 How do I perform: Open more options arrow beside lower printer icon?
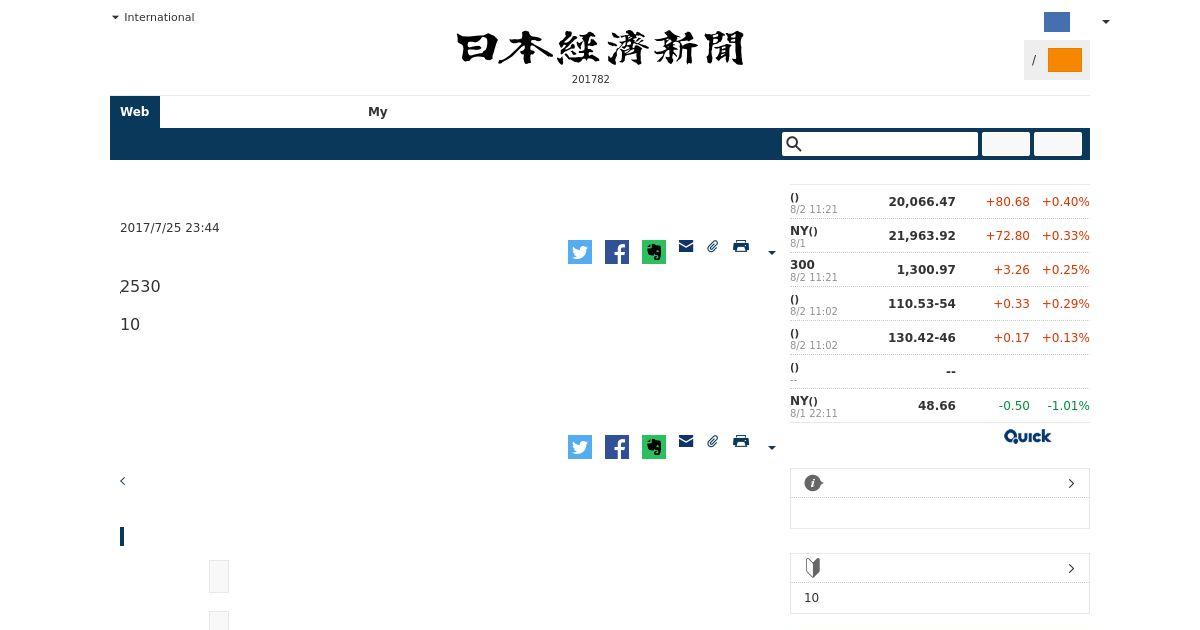pyautogui.click(x=771, y=448)
